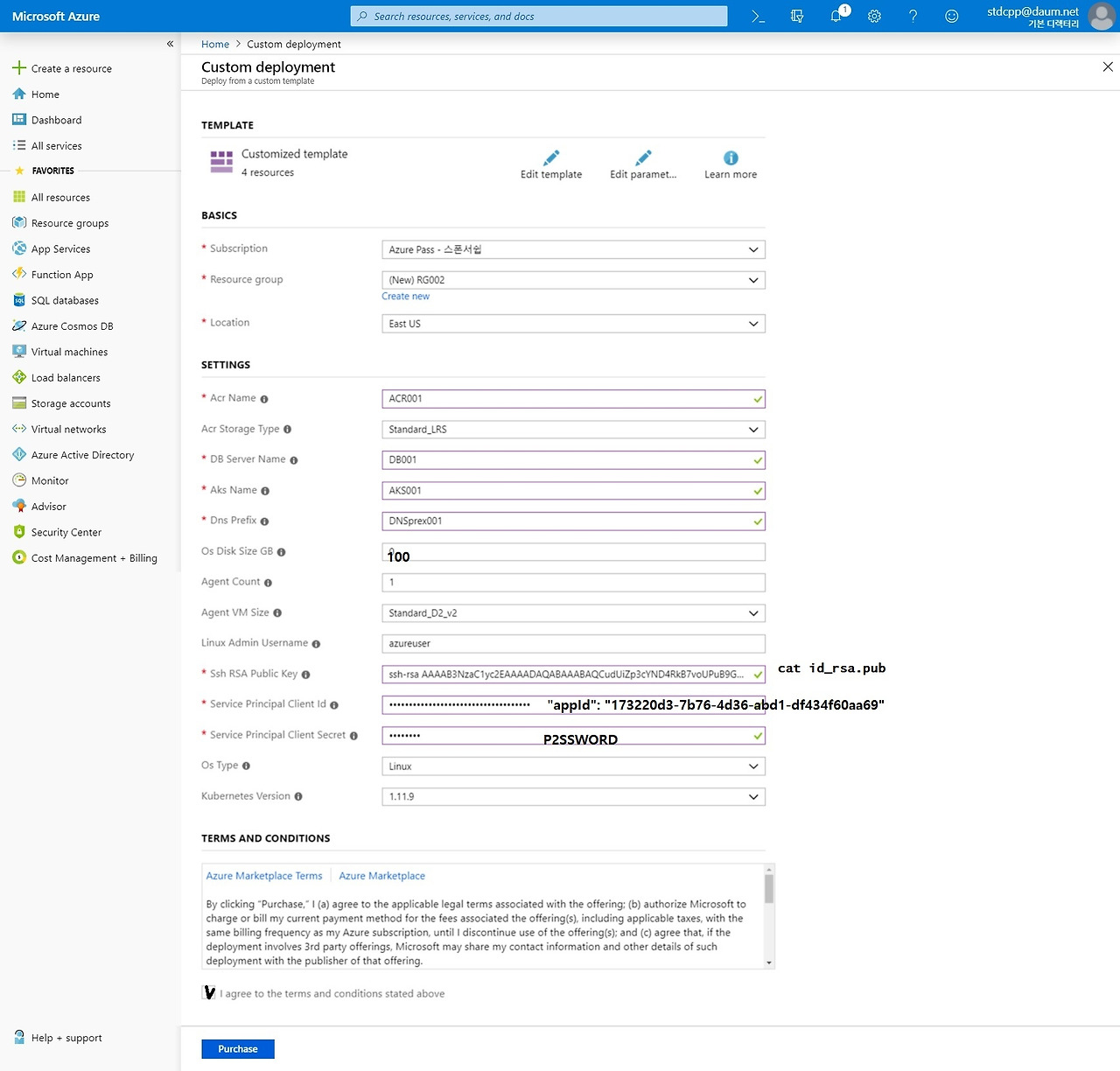The image size is (1120, 1071).
Task: Collapse the left sidebar with the double chevron
Action: point(170,44)
